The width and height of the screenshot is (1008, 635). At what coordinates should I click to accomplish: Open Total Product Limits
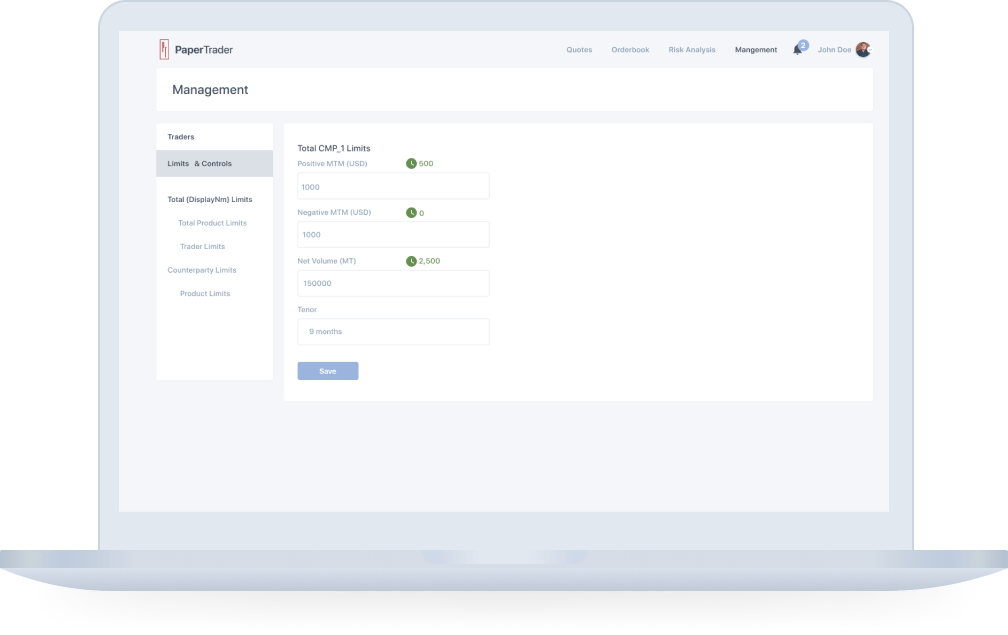point(212,223)
